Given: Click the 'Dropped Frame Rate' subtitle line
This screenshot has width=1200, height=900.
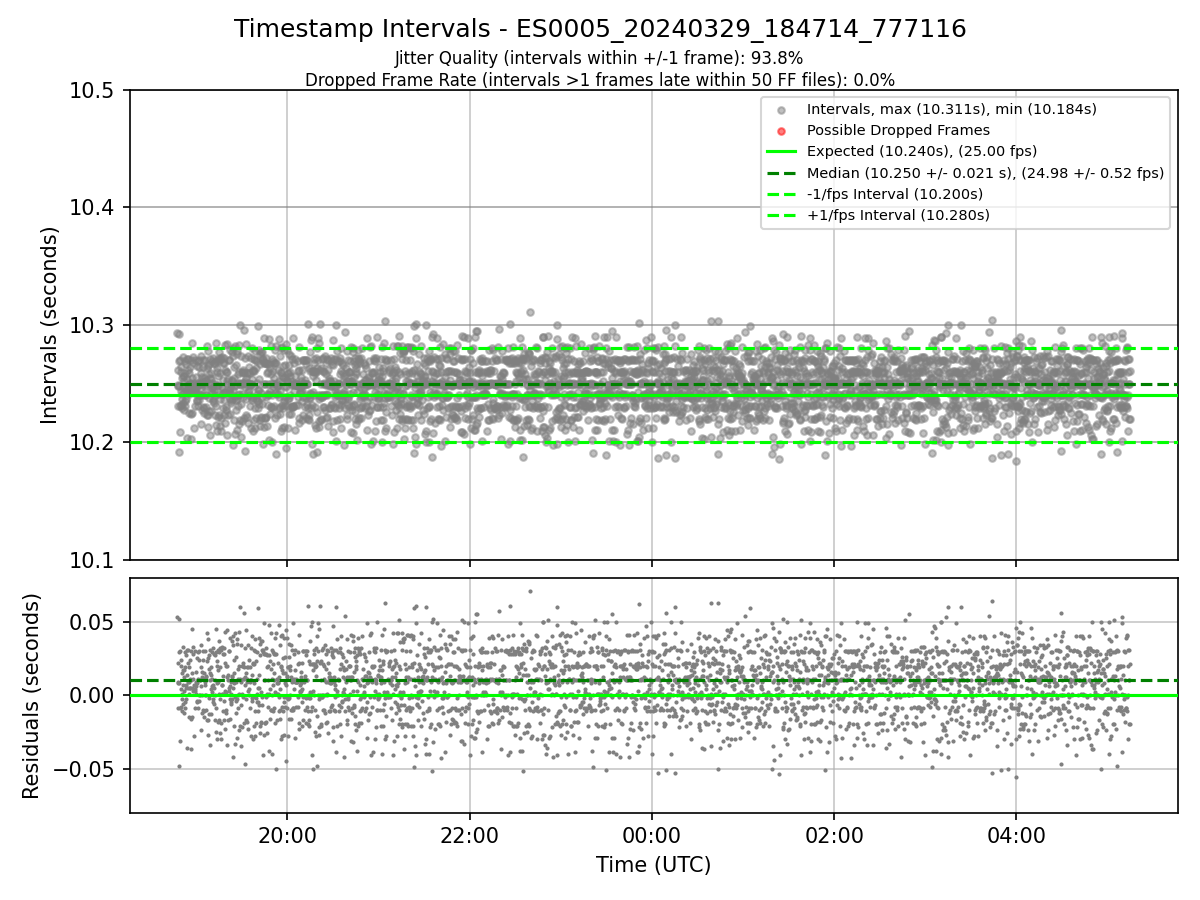Looking at the screenshot, I should (x=600, y=80).
